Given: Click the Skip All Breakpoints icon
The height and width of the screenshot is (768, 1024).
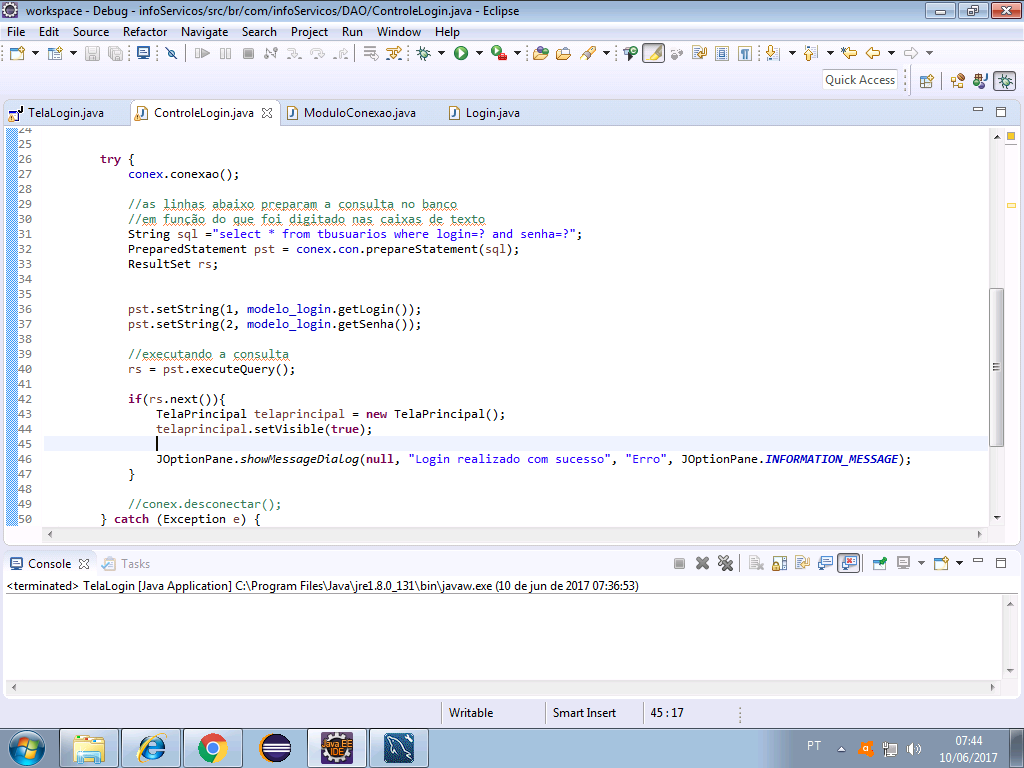Looking at the screenshot, I should tap(171, 53).
